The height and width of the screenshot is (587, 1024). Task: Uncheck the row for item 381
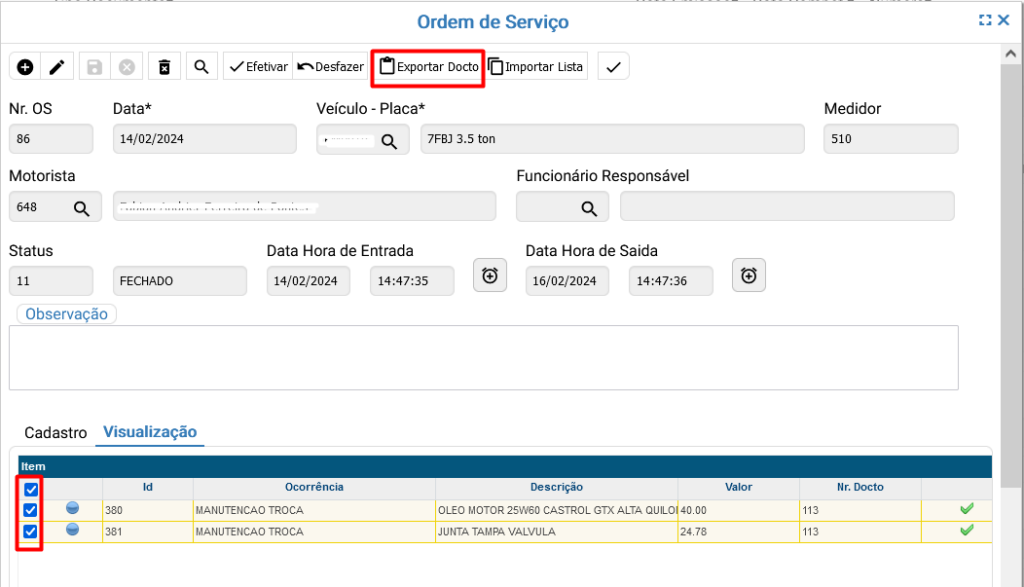(31, 531)
